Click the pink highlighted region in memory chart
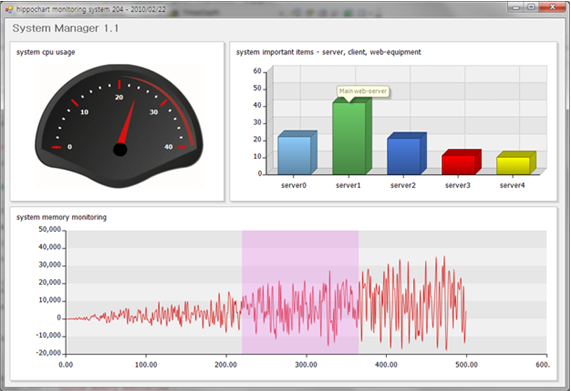 point(300,292)
